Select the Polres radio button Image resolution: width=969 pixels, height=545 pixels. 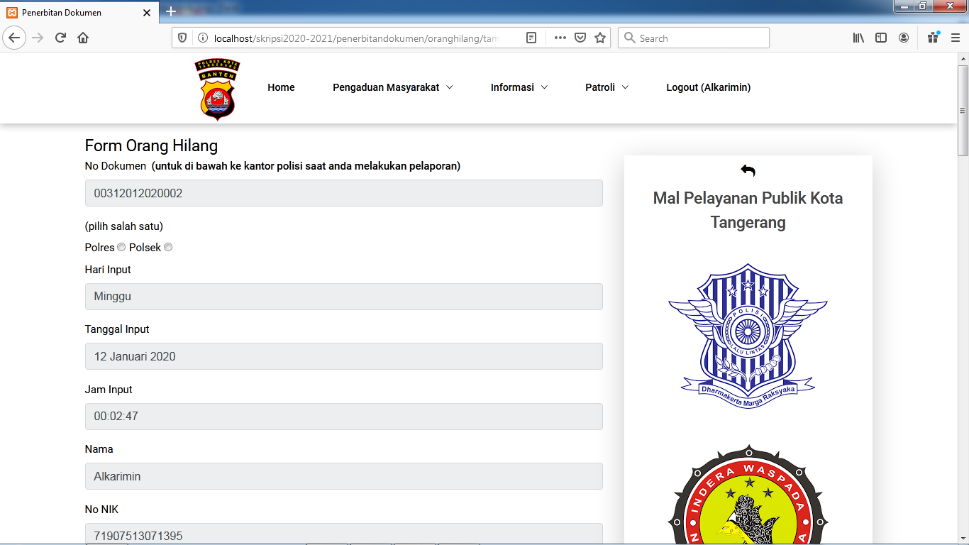[x=122, y=247]
